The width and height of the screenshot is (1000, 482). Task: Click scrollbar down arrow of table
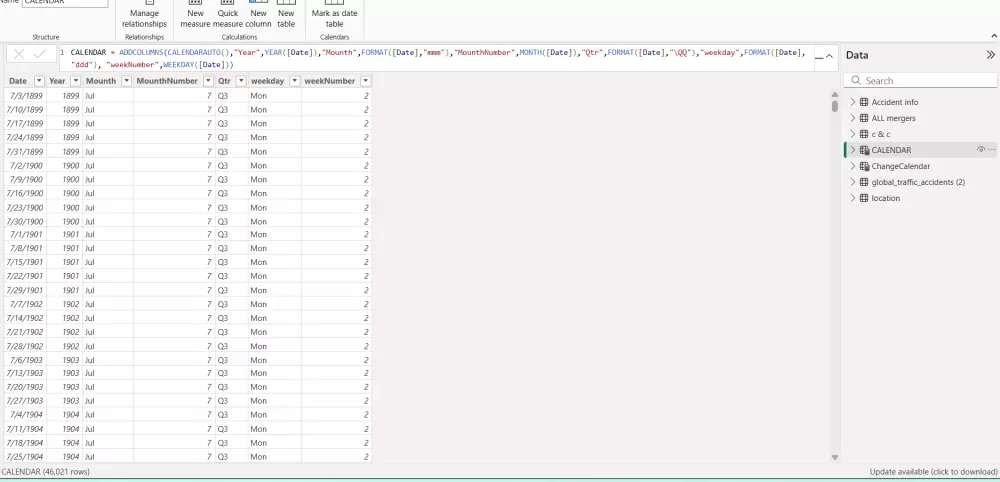(835, 457)
